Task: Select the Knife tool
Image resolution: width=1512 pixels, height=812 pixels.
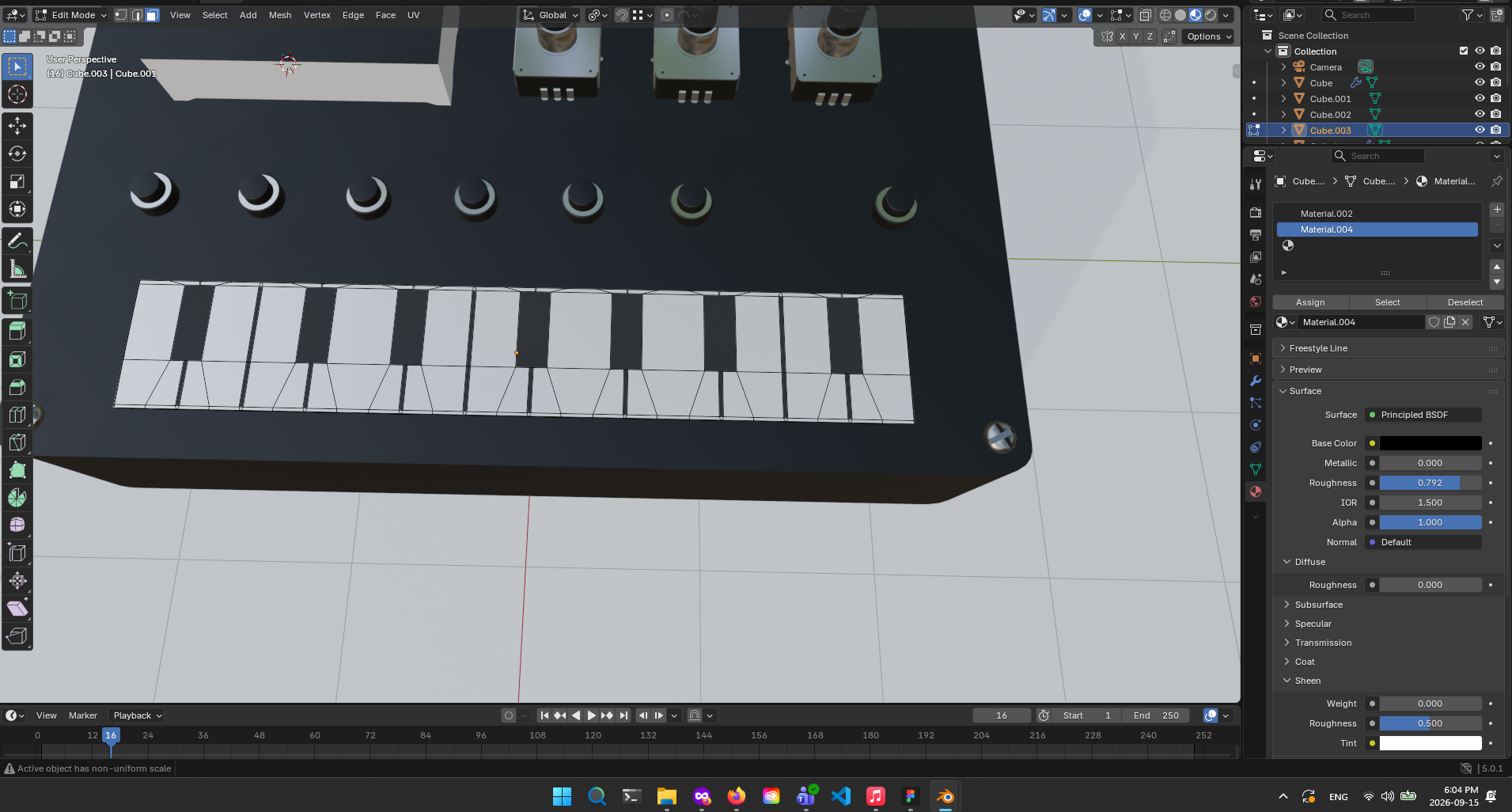Action: (17, 442)
